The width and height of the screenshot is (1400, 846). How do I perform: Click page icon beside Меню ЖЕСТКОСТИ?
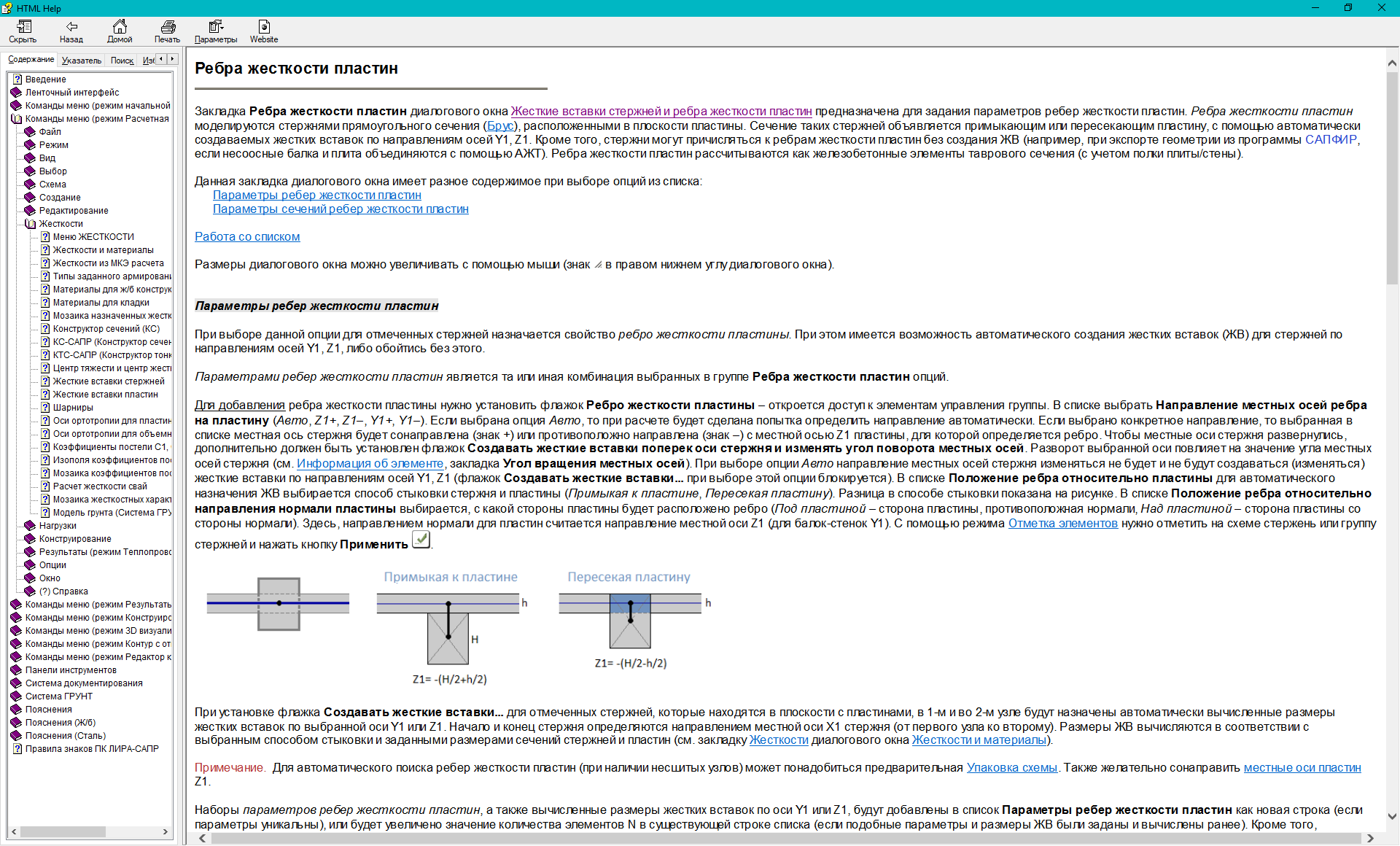(x=45, y=237)
